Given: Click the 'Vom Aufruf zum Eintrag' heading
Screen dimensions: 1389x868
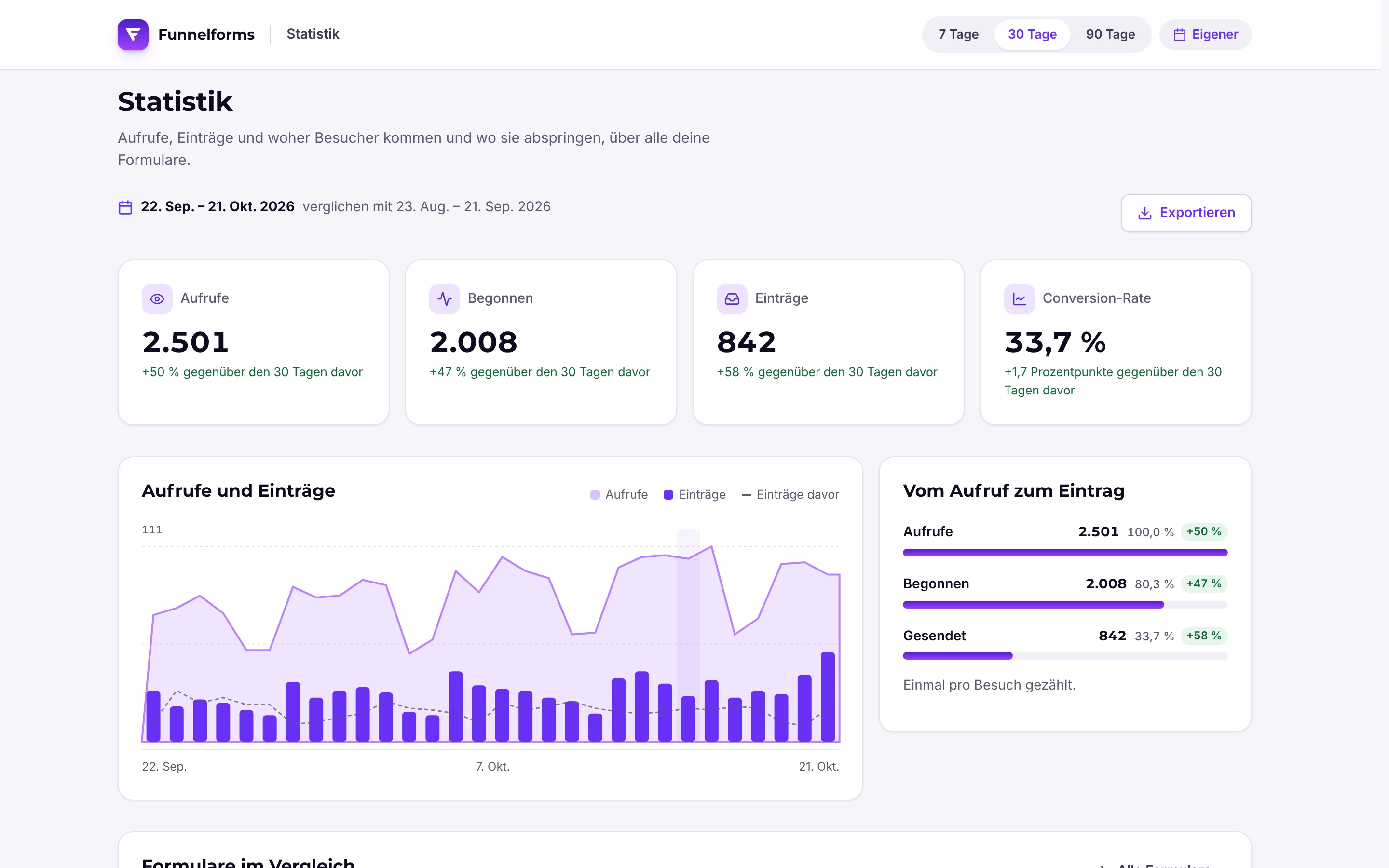Looking at the screenshot, I should (x=1014, y=491).
